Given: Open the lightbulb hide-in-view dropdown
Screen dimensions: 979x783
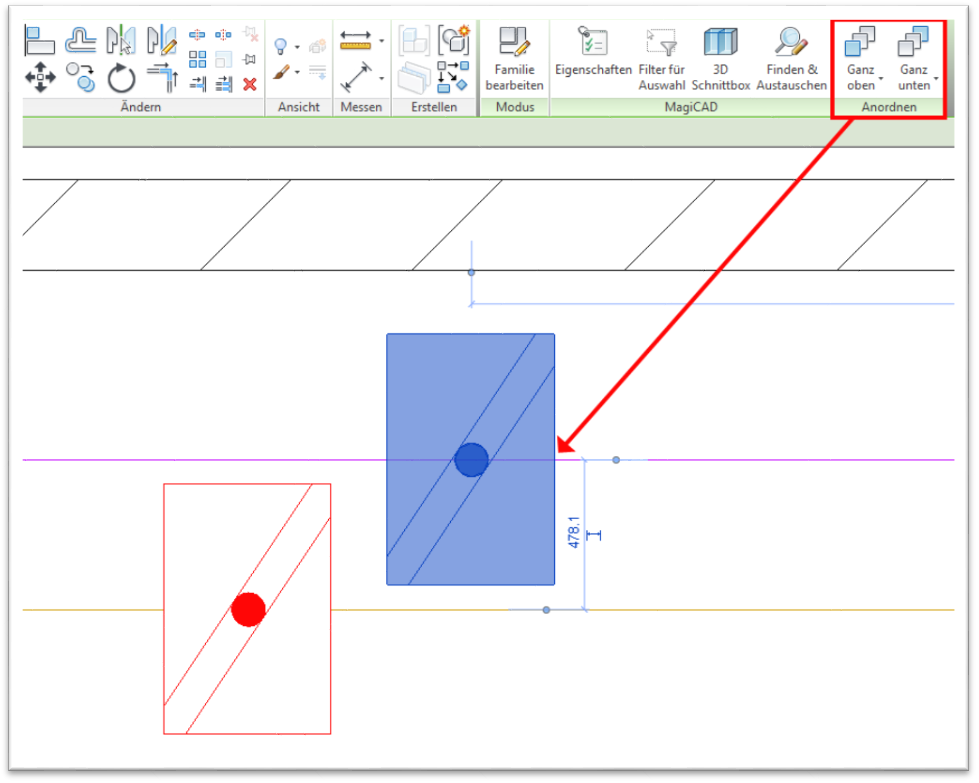Looking at the screenshot, I should tap(297, 47).
